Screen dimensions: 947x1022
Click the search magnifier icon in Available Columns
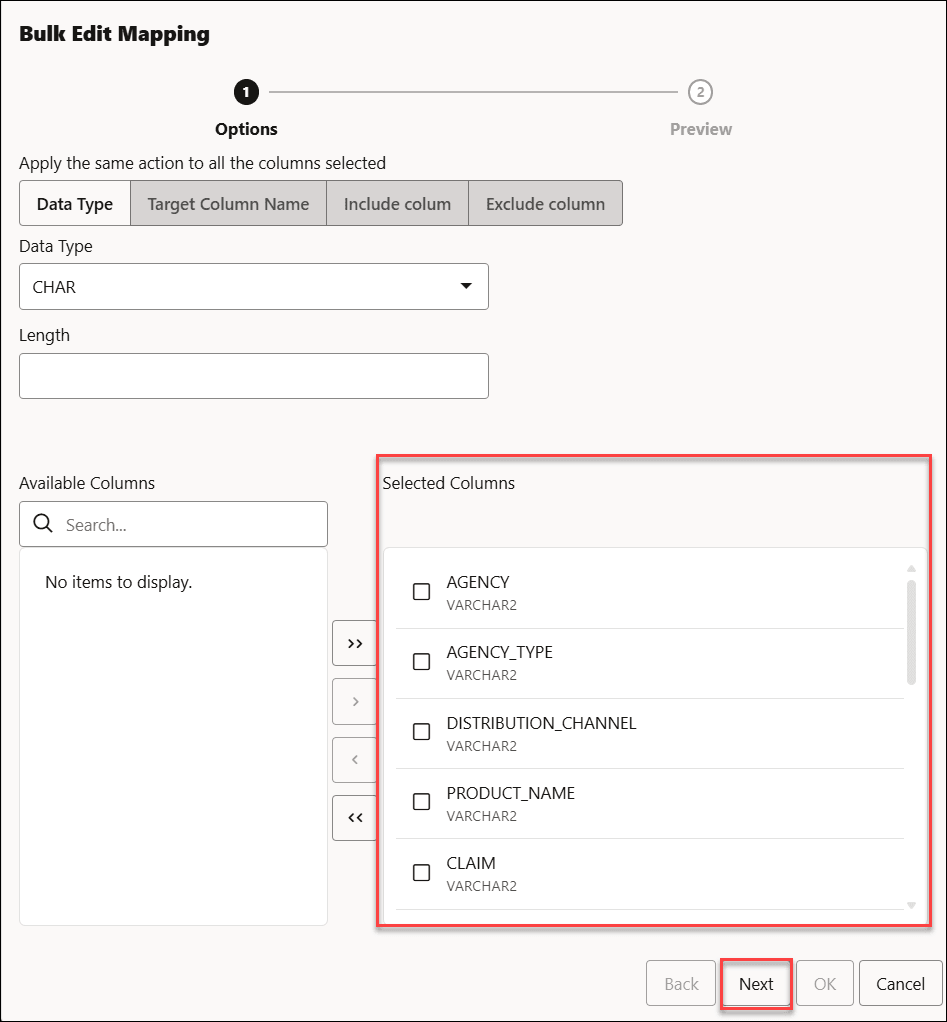[x=43, y=524]
